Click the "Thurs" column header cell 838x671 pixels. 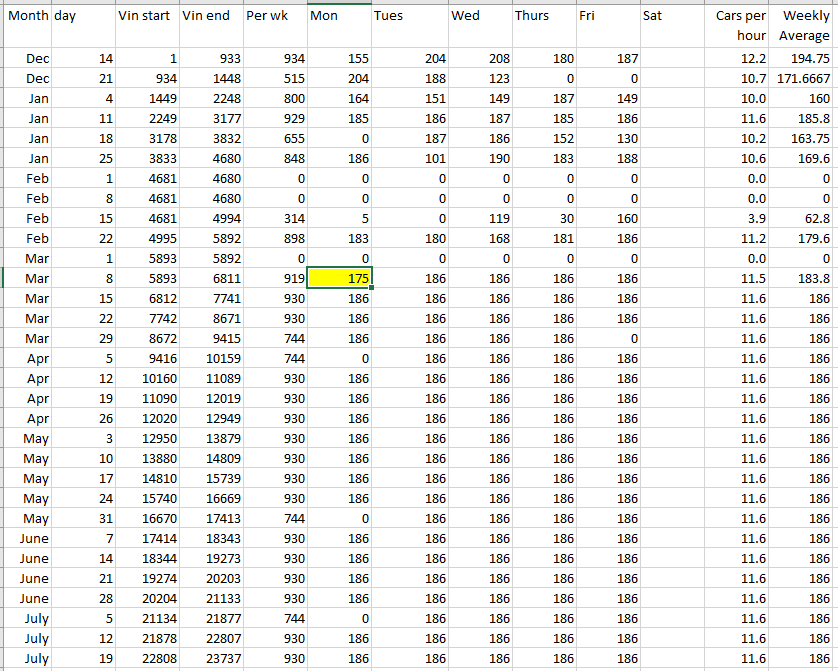click(x=543, y=17)
